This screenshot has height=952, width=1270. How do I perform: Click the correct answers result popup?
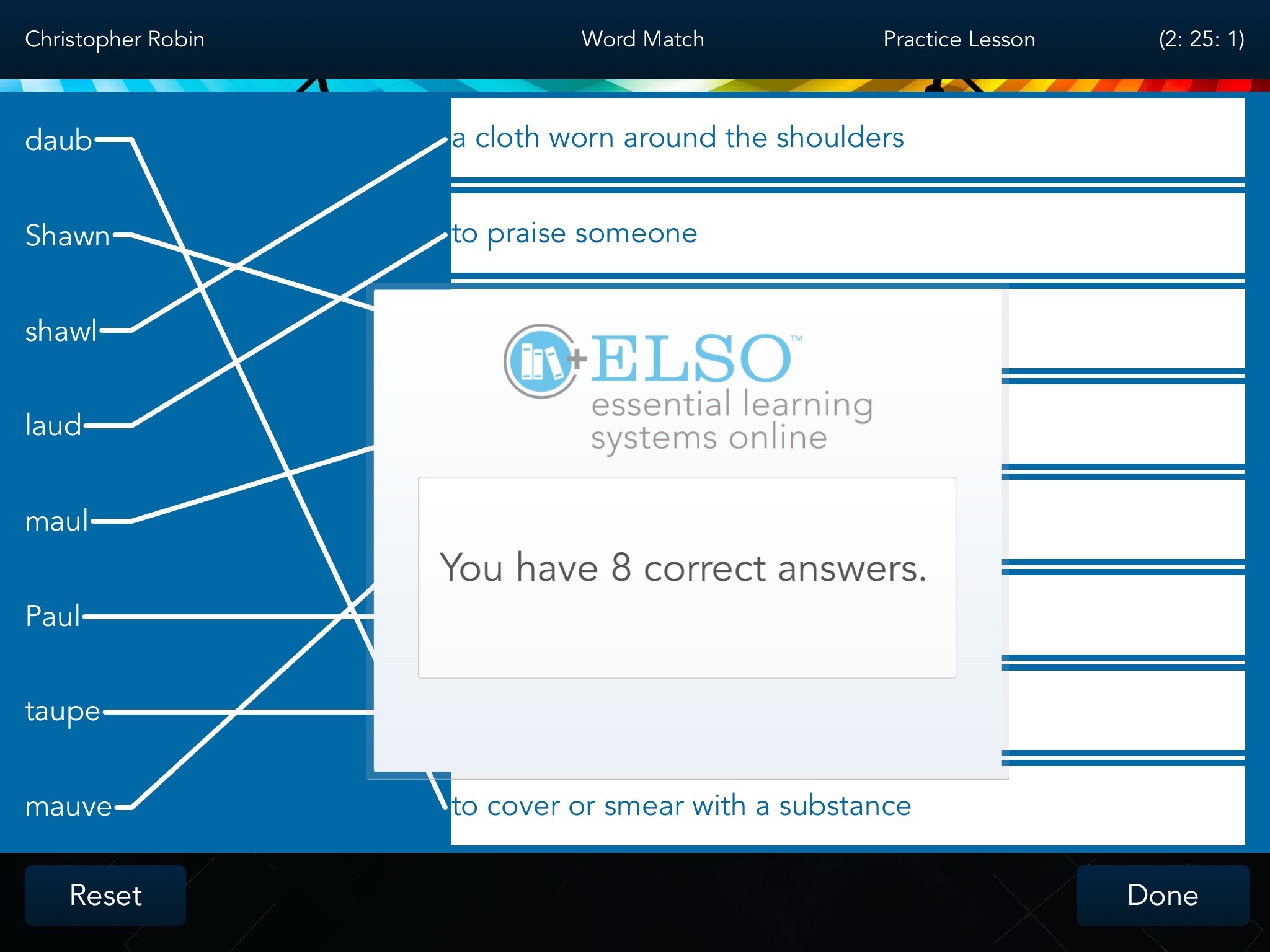coord(687,568)
